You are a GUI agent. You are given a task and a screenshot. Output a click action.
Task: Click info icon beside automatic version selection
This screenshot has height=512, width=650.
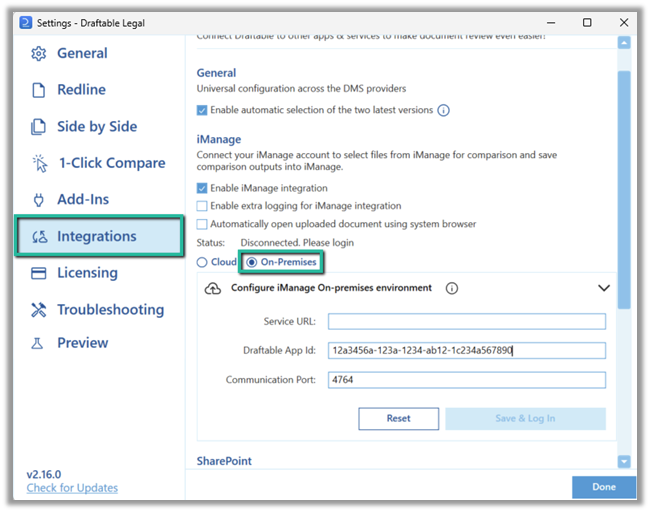tap(444, 110)
